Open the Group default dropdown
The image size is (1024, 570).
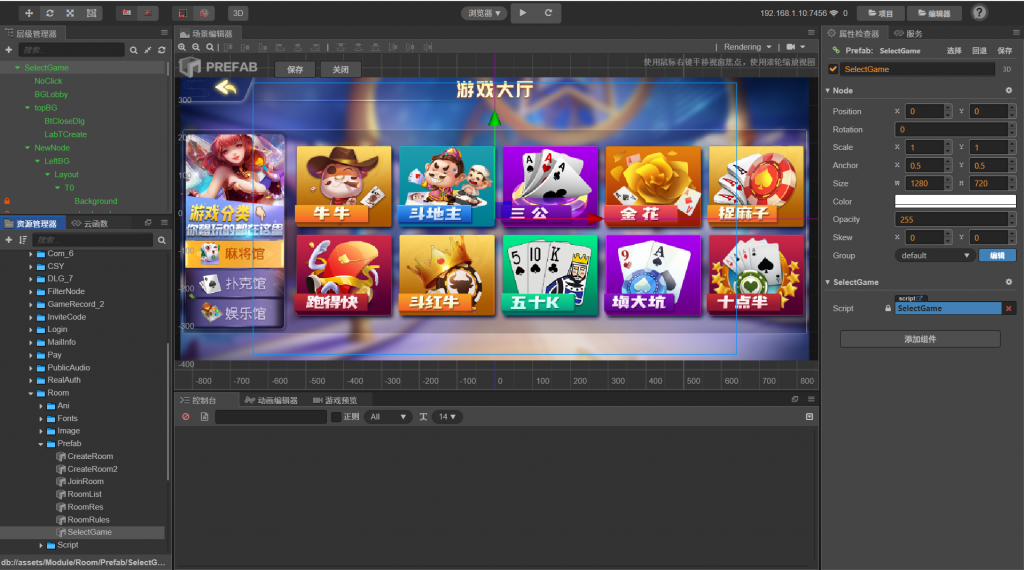(x=934, y=255)
